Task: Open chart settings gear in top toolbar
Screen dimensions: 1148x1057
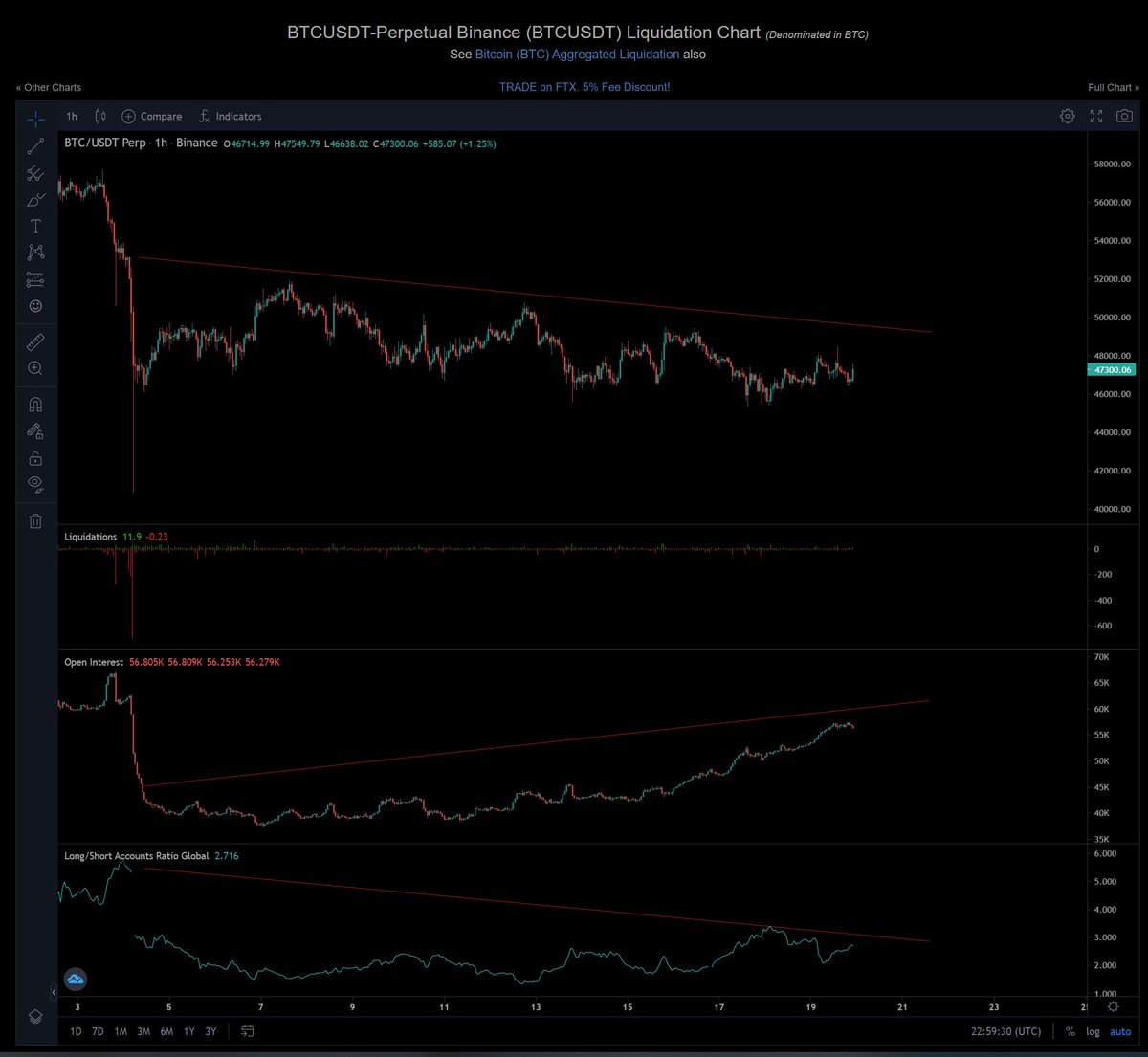Action: (x=1068, y=116)
